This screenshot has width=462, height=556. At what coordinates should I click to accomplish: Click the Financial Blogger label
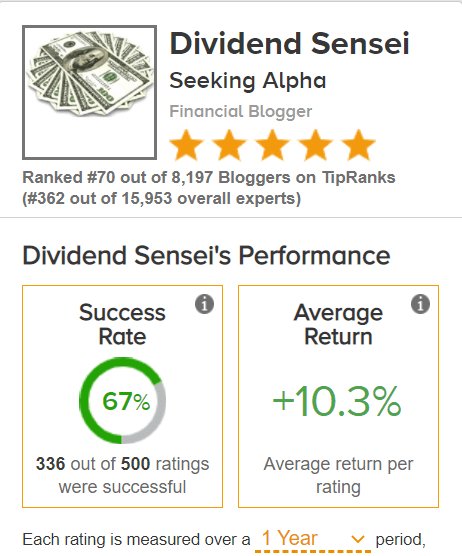[x=240, y=112]
